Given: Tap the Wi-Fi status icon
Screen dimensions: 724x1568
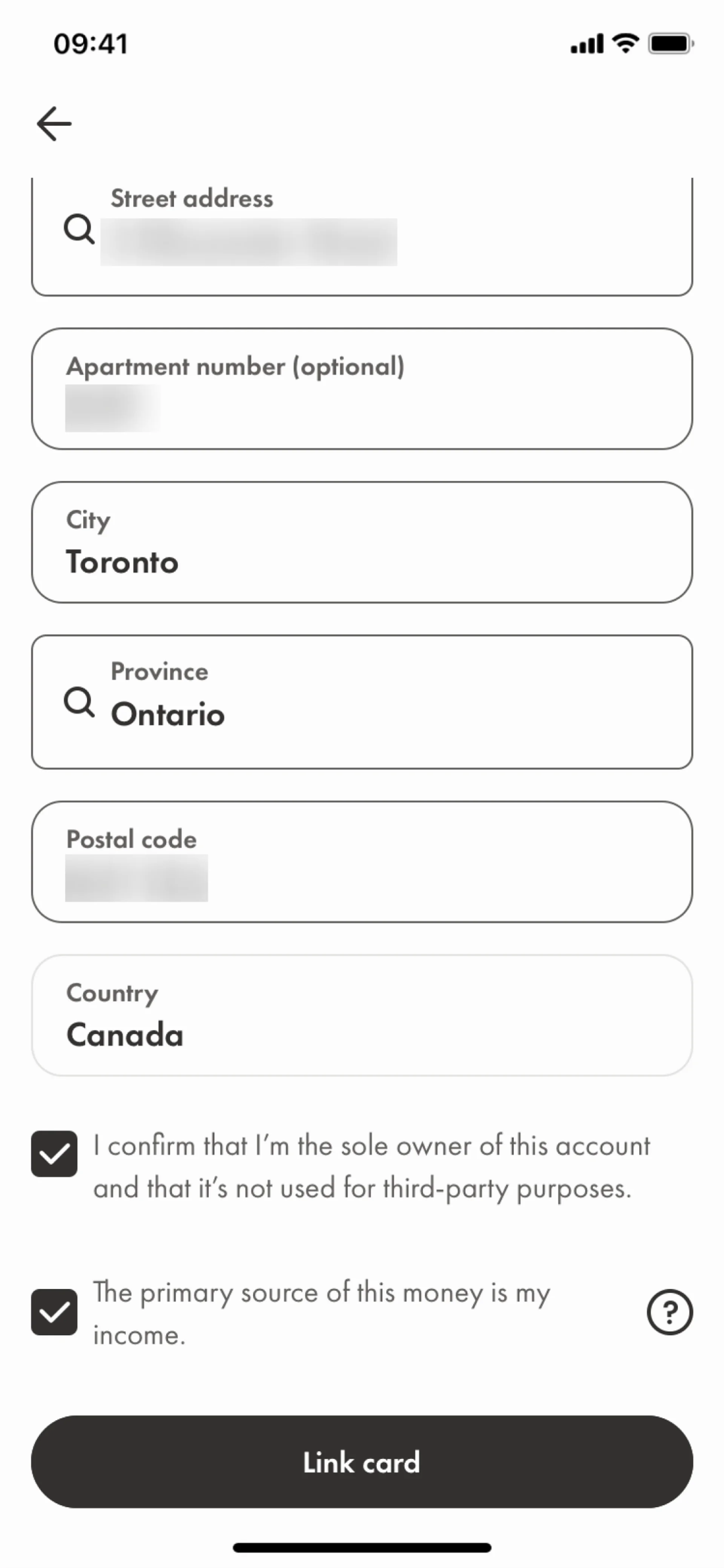Looking at the screenshot, I should [x=625, y=43].
